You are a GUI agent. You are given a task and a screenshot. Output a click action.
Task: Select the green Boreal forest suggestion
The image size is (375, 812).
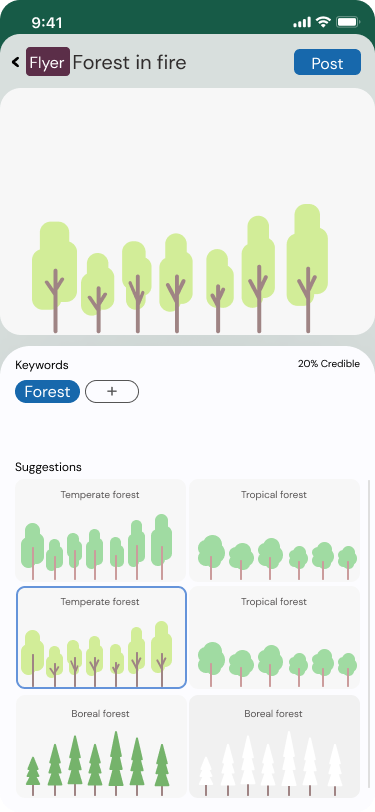point(100,746)
